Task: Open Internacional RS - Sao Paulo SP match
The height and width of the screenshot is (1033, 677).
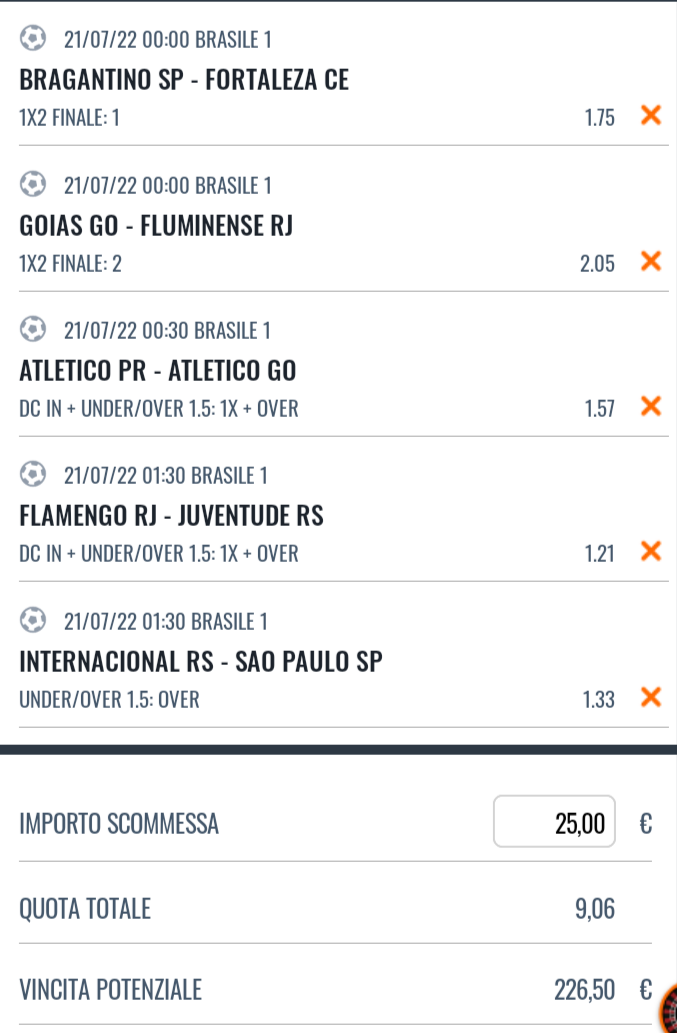Action: click(x=201, y=661)
